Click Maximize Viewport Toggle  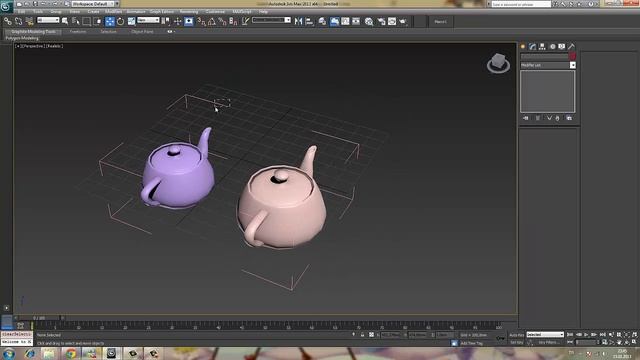point(634,342)
